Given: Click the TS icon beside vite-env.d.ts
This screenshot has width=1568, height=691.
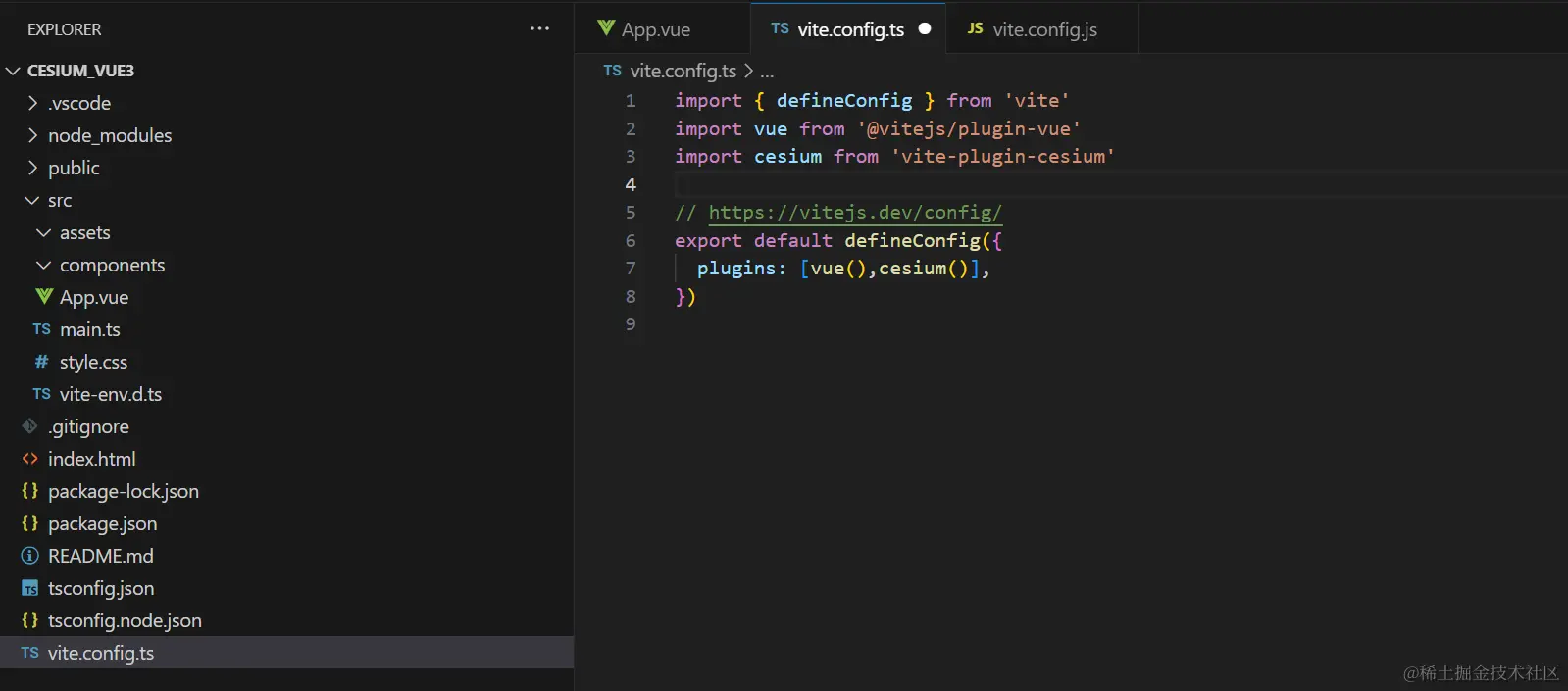Looking at the screenshot, I should (x=41, y=394).
